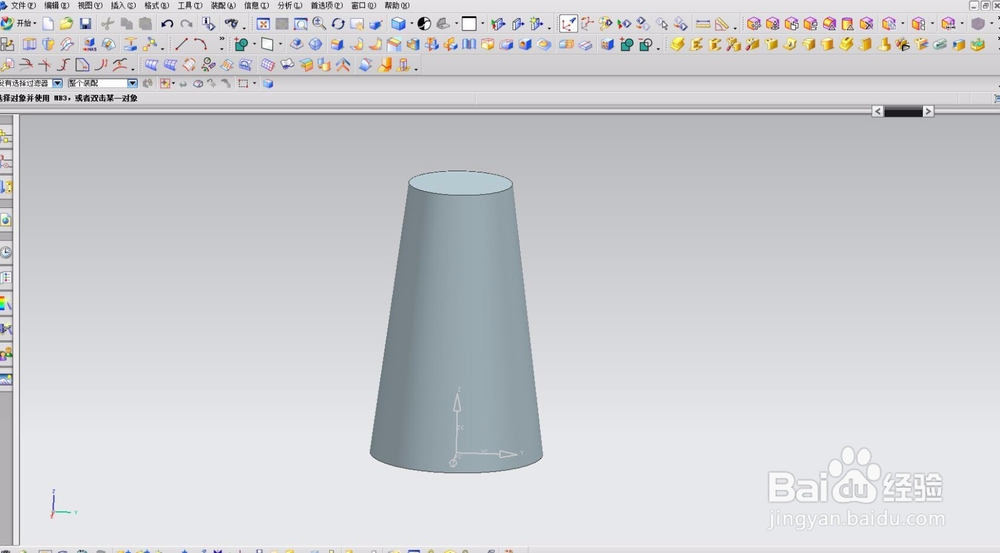The image size is (1000, 553).
Task: Click the binoculars Find icon
Action: (x=231, y=24)
